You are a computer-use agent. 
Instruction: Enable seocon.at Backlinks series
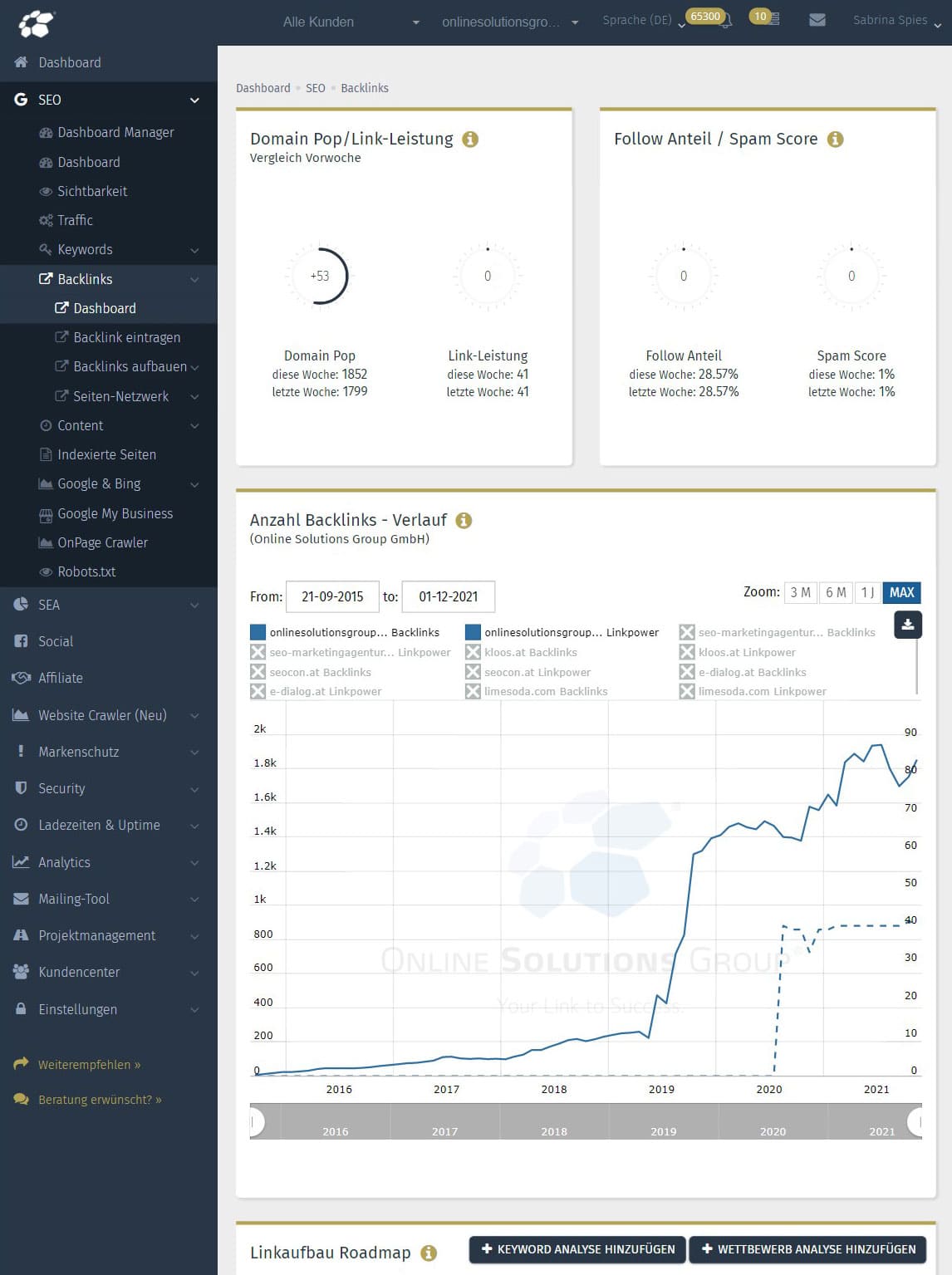[x=311, y=672]
